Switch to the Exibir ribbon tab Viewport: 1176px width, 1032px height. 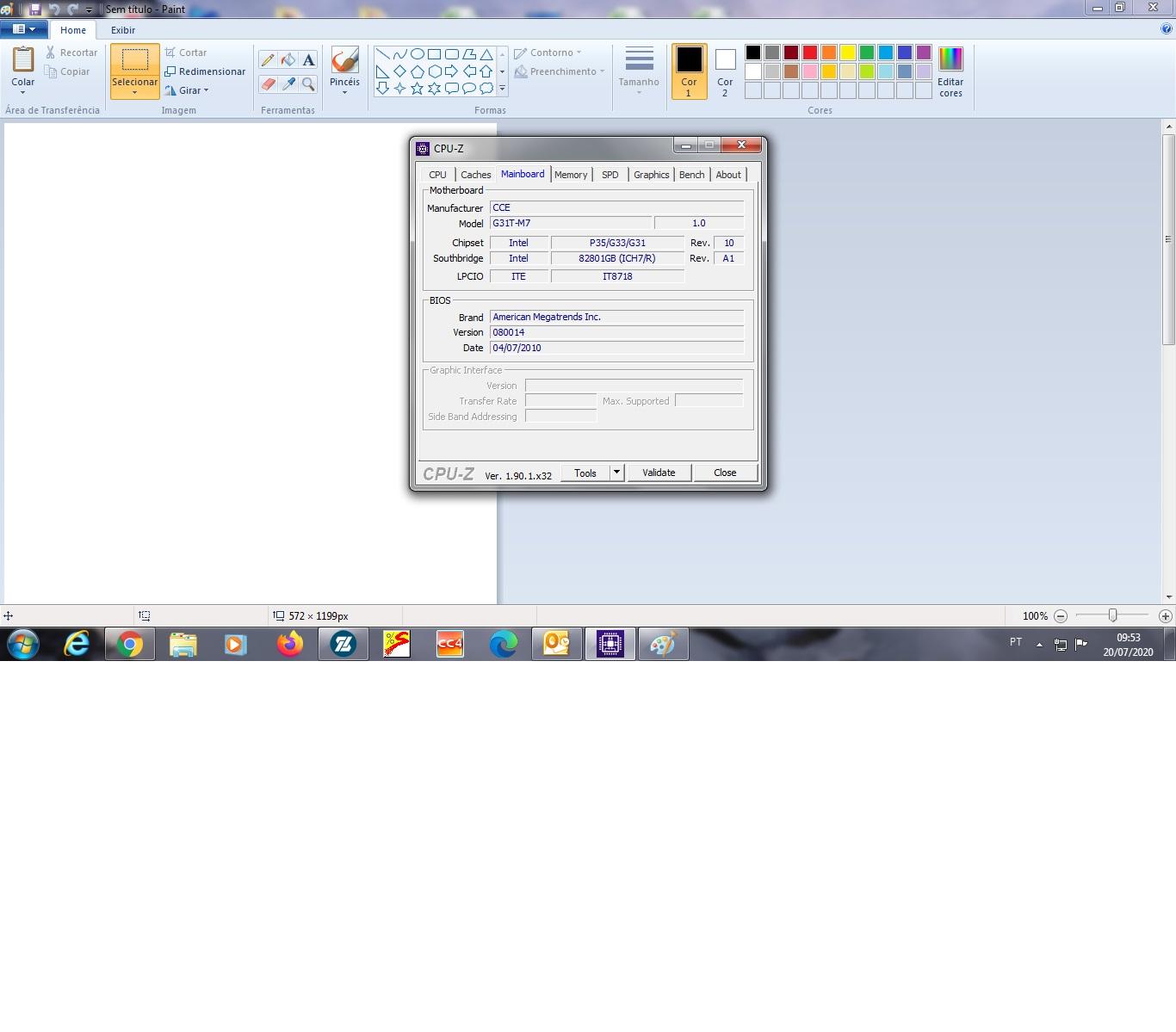[x=123, y=30]
